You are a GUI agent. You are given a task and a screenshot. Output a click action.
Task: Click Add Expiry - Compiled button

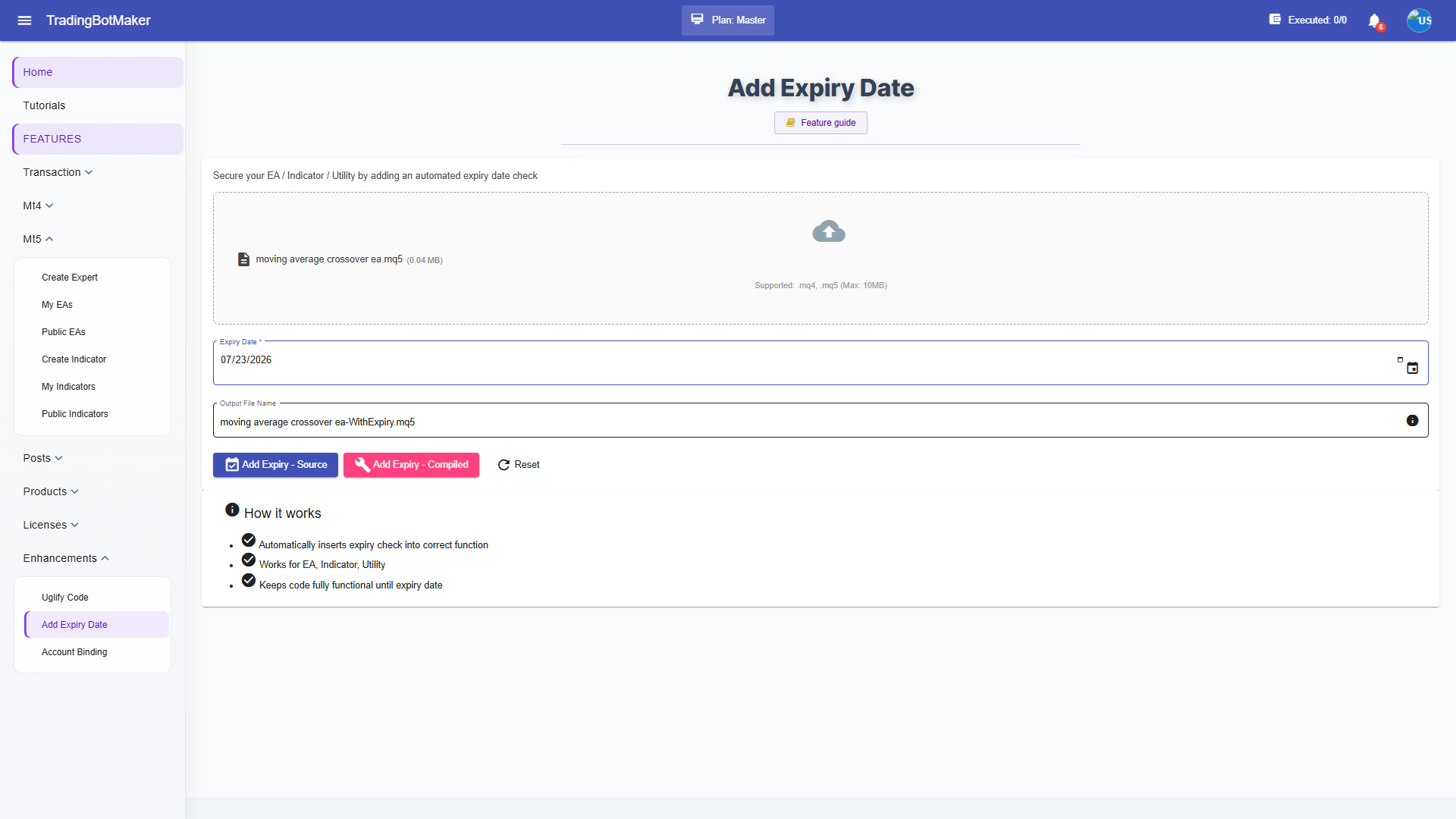click(411, 465)
